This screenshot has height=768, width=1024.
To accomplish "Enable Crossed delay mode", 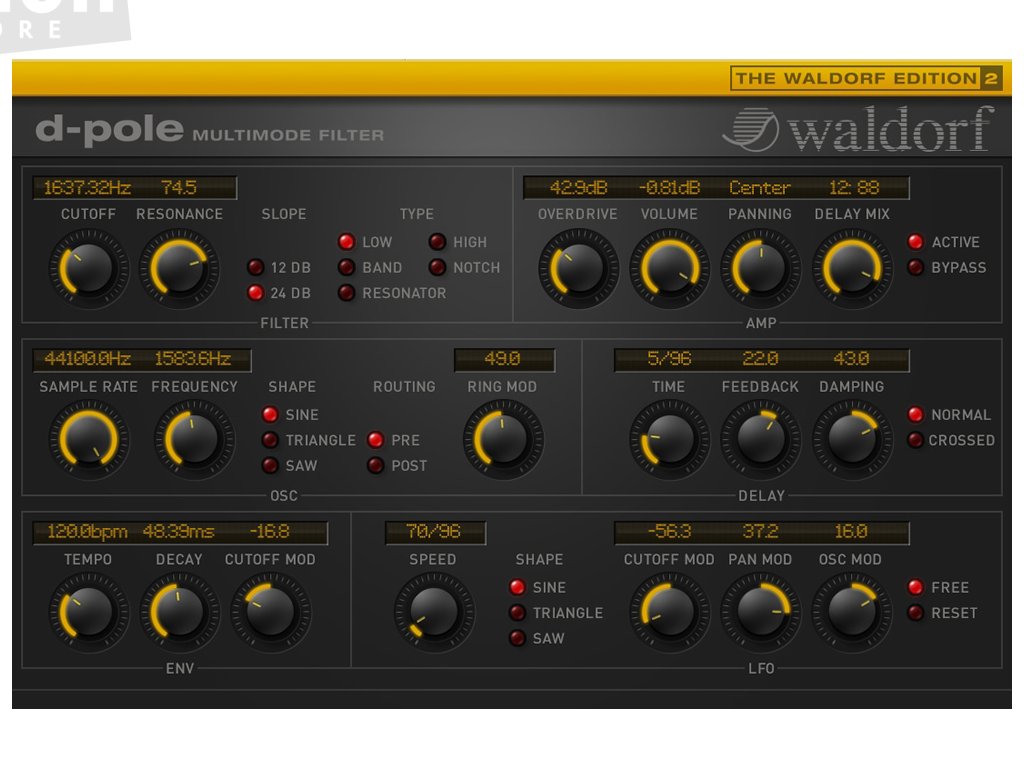I will [915, 440].
